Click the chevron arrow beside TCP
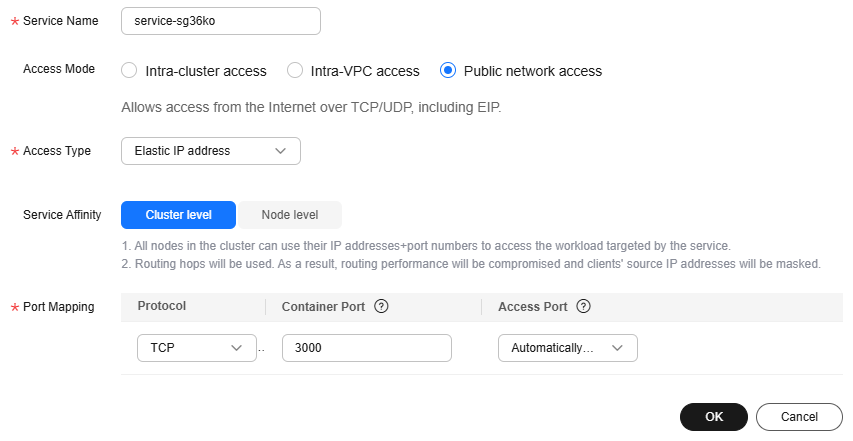The image size is (853, 441). pyautogui.click(x=236, y=348)
